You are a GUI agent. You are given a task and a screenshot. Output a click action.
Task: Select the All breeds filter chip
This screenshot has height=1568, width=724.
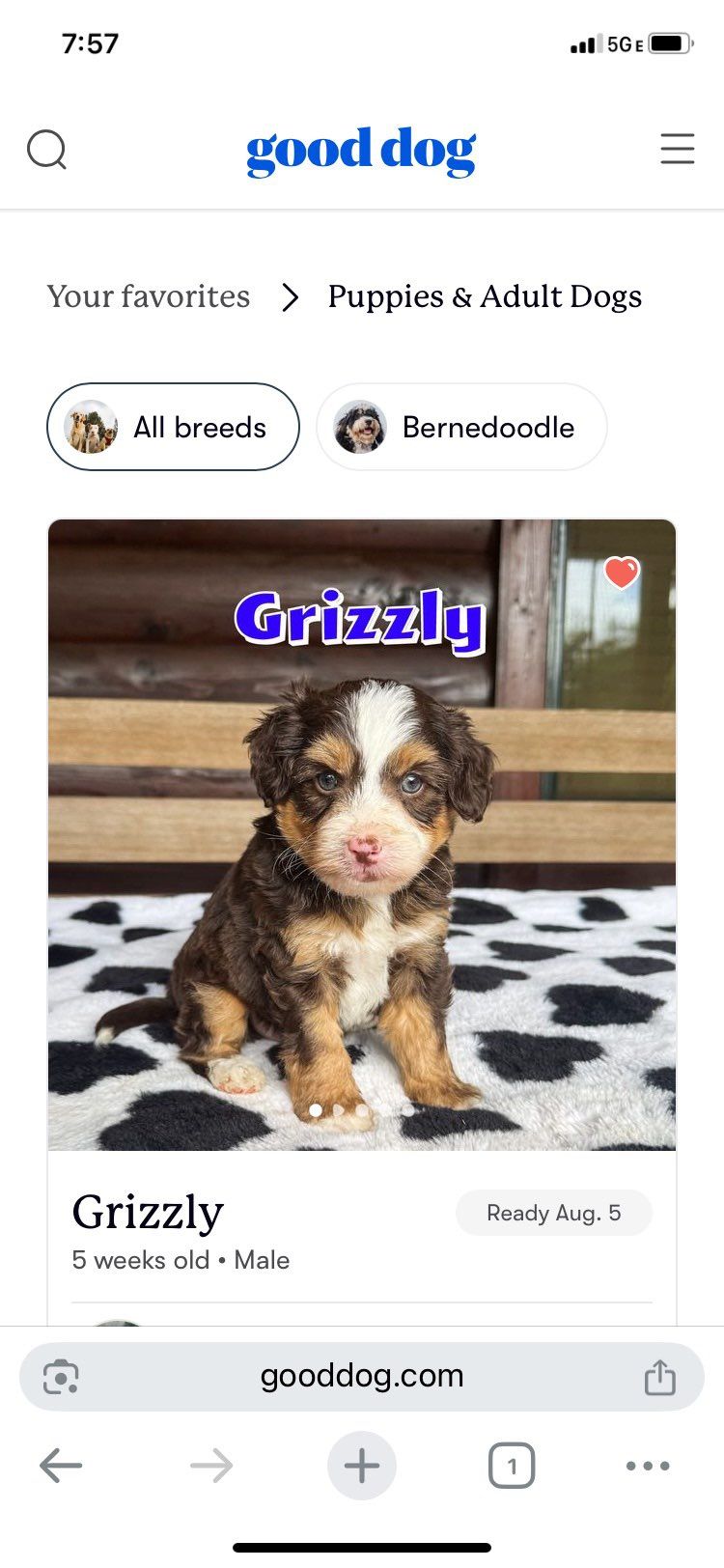tap(173, 427)
